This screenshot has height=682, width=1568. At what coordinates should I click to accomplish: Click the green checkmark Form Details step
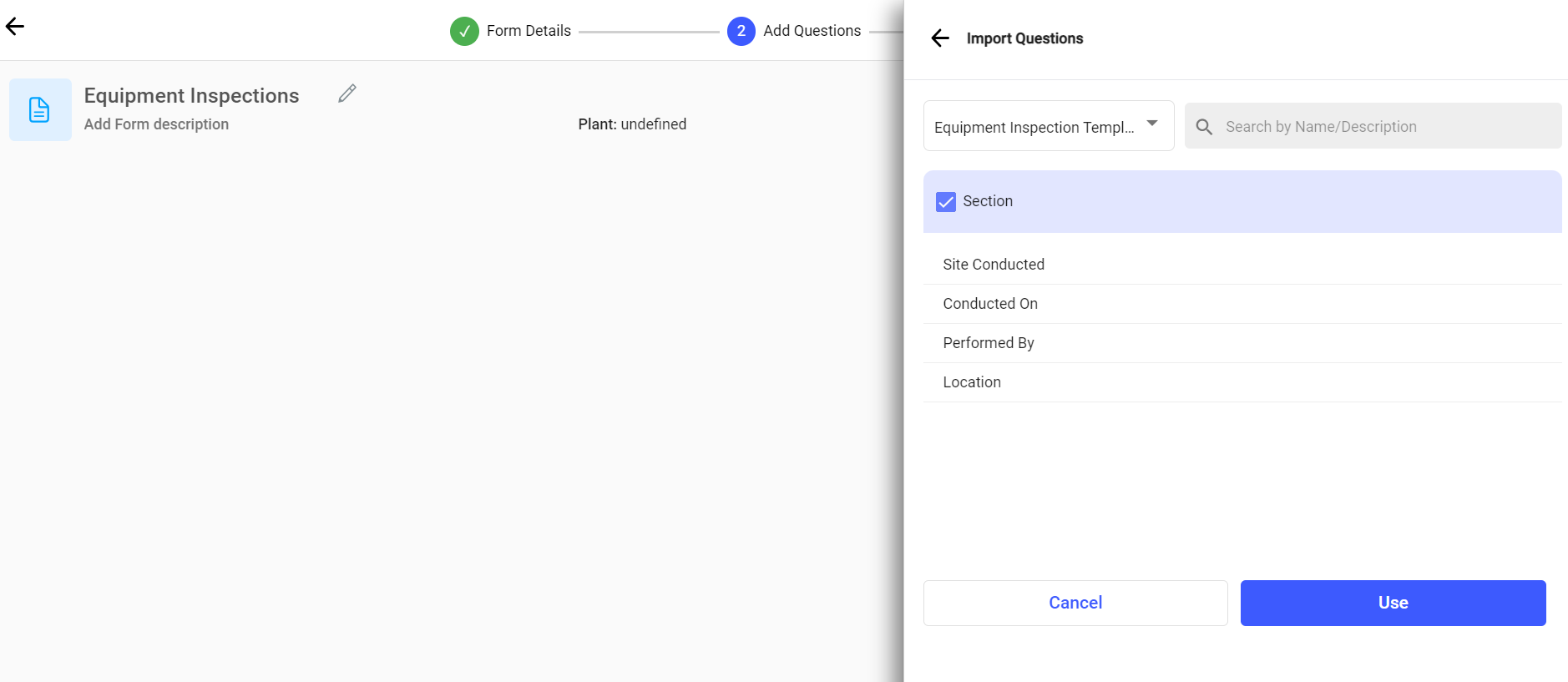464,31
